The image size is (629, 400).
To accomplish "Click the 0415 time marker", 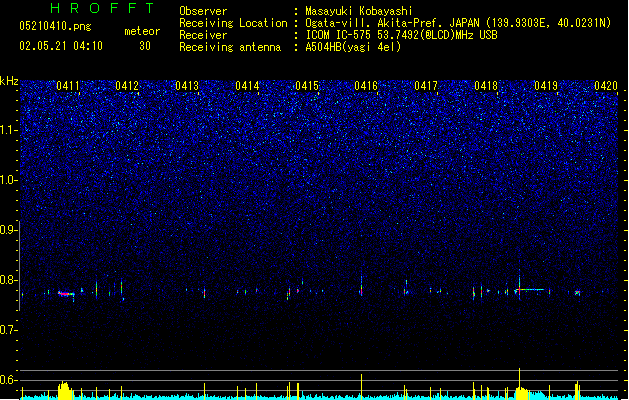I will tap(307, 86).
